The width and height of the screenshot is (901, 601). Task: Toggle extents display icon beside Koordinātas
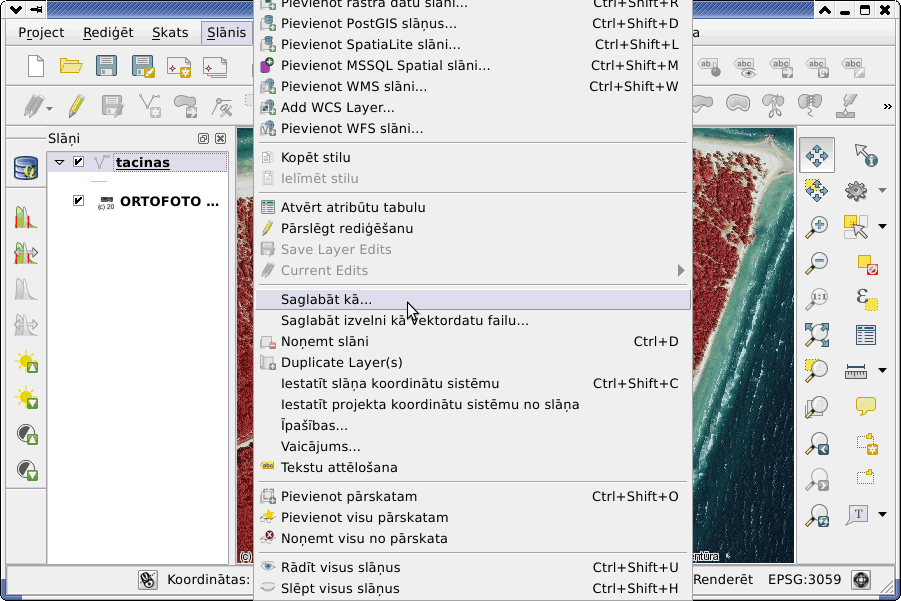coord(148,580)
